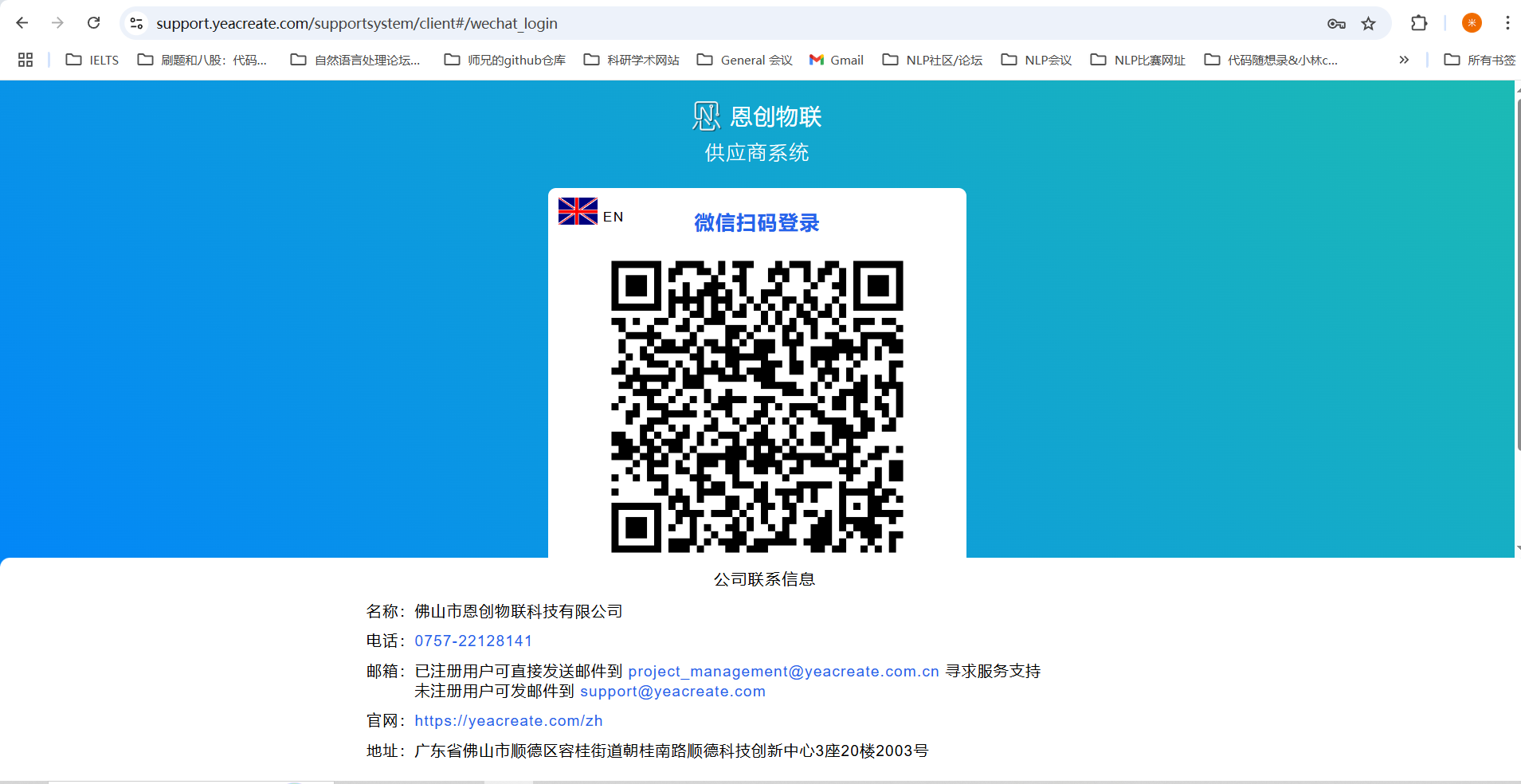Image resolution: width=1521 pixels, height=784 pixels.
Task: Click the support@yeacreate.com email link
Action: (x=672, y=692)
